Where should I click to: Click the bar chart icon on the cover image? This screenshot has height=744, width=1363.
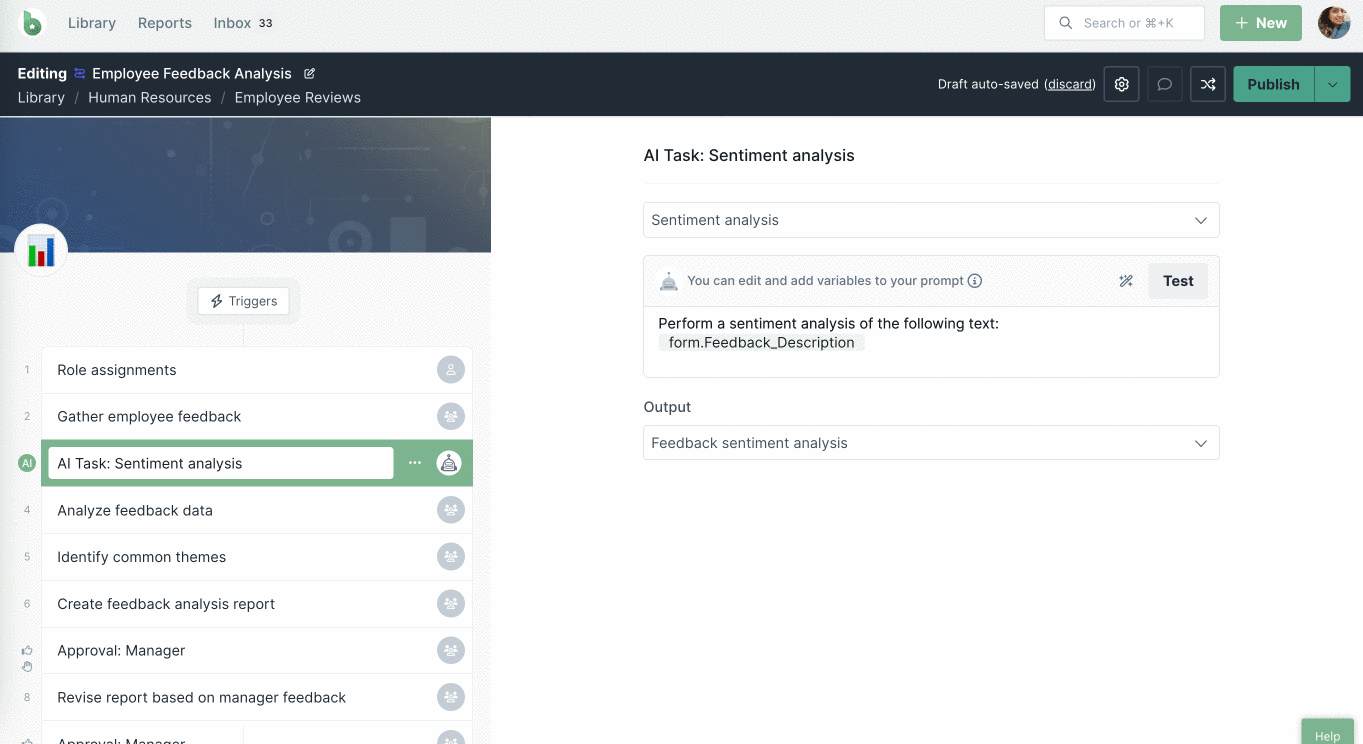tap(40, 250)
